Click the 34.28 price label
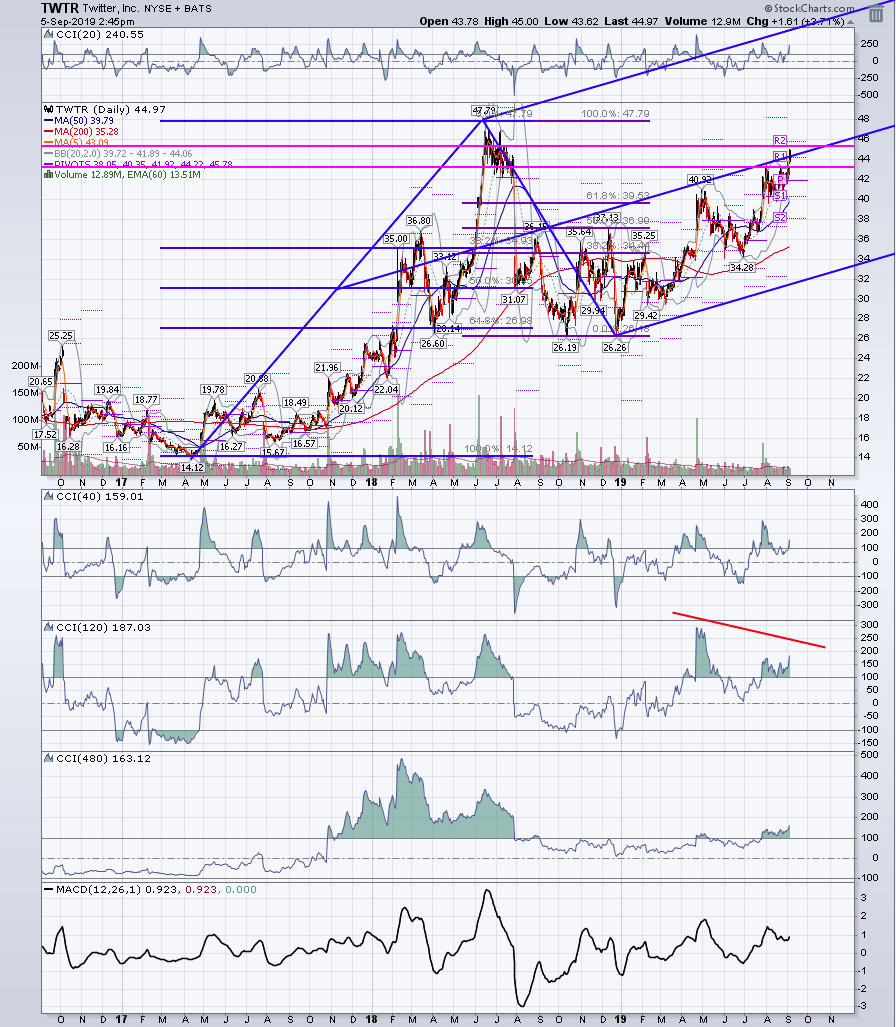This screenshot has height=1027, width=896. [742, 267]
